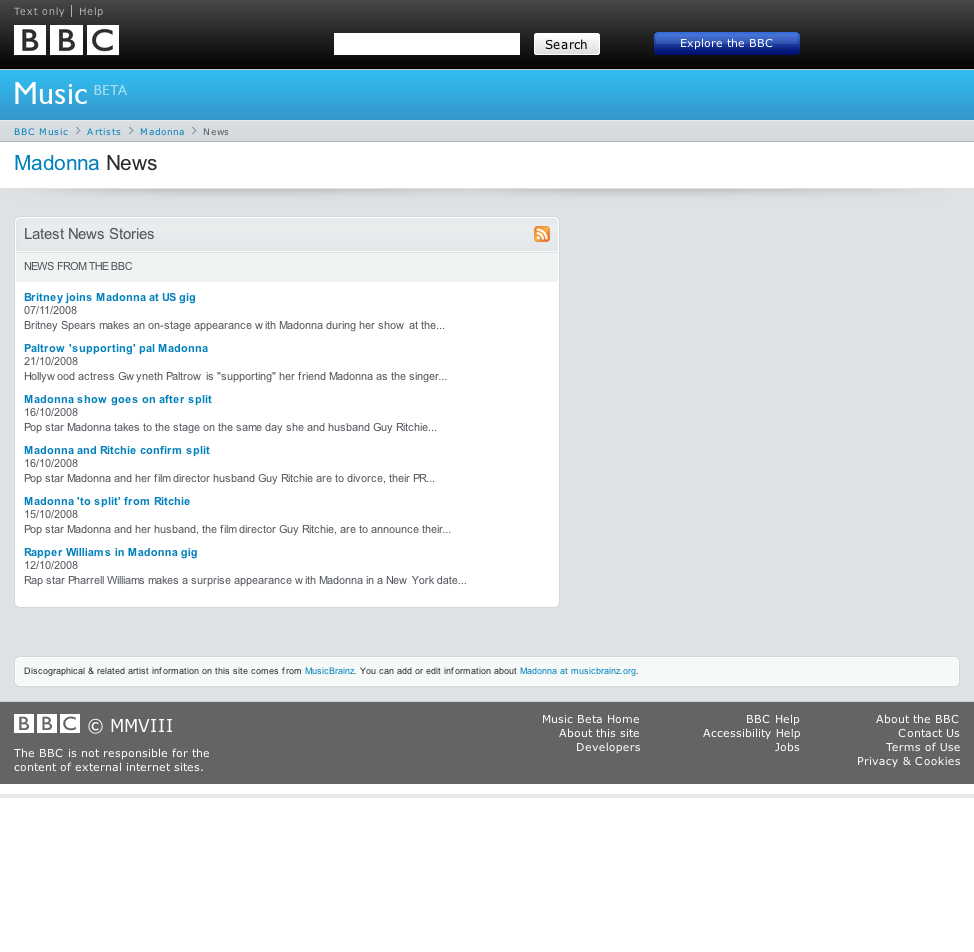Click the date 07/11/2008
Screen dimensions: 974x952
click(x=50, y=310)
